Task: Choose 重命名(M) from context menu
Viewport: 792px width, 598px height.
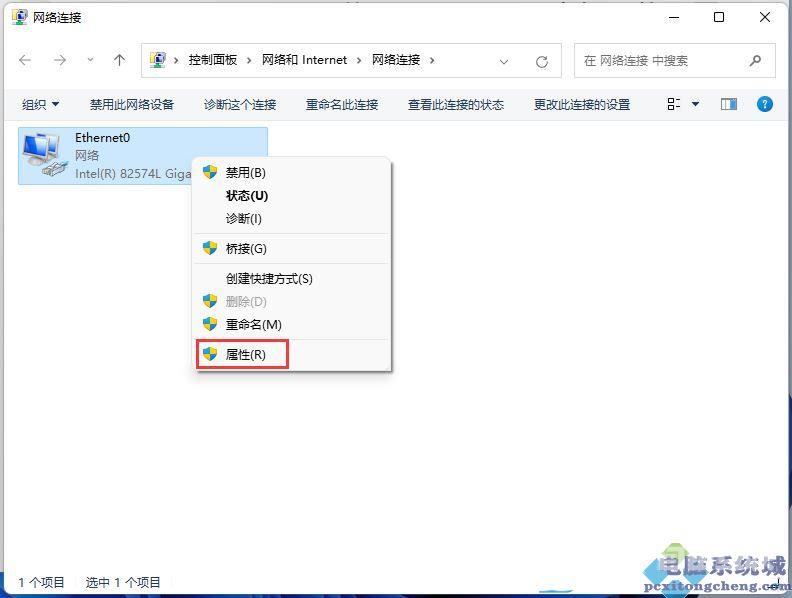Action: click(292, 325)
